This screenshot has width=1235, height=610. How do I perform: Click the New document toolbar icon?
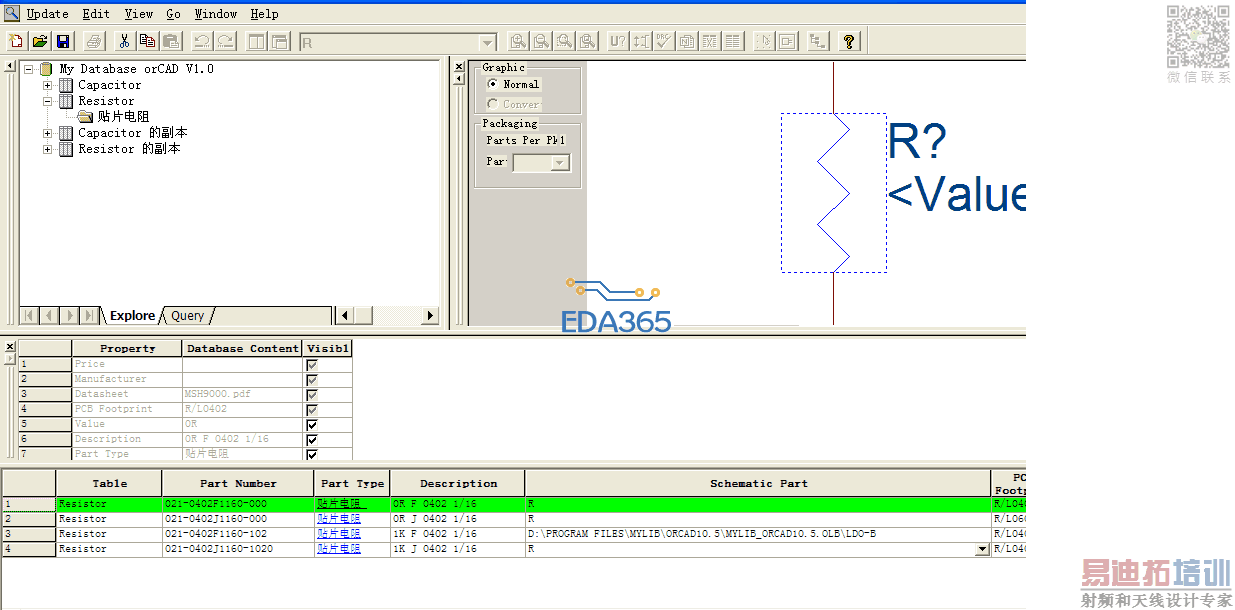pos(16,41)
